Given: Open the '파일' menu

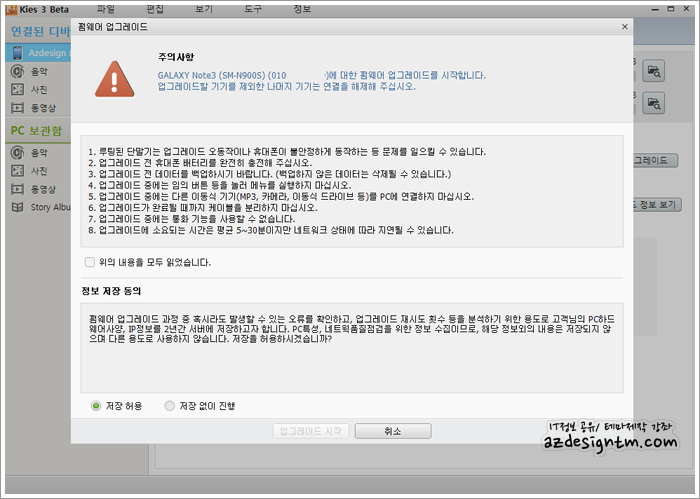Looking at the screenshot, I should (x=106, y=9).
